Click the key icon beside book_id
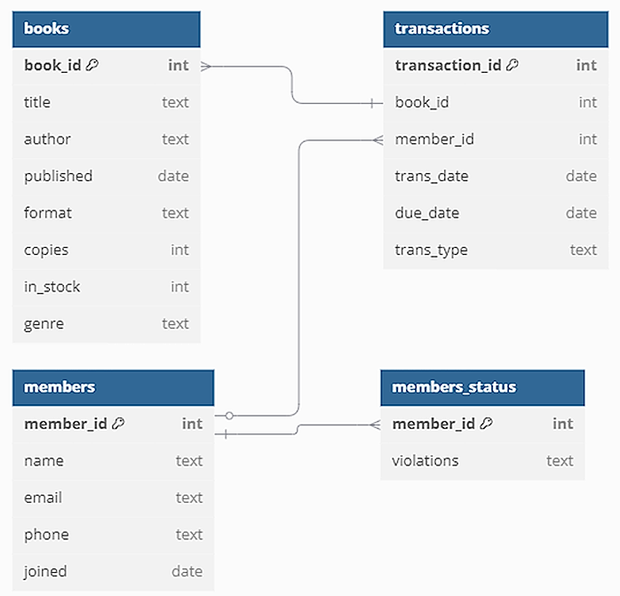Screen dimensions: 620x596 (92, 65)
